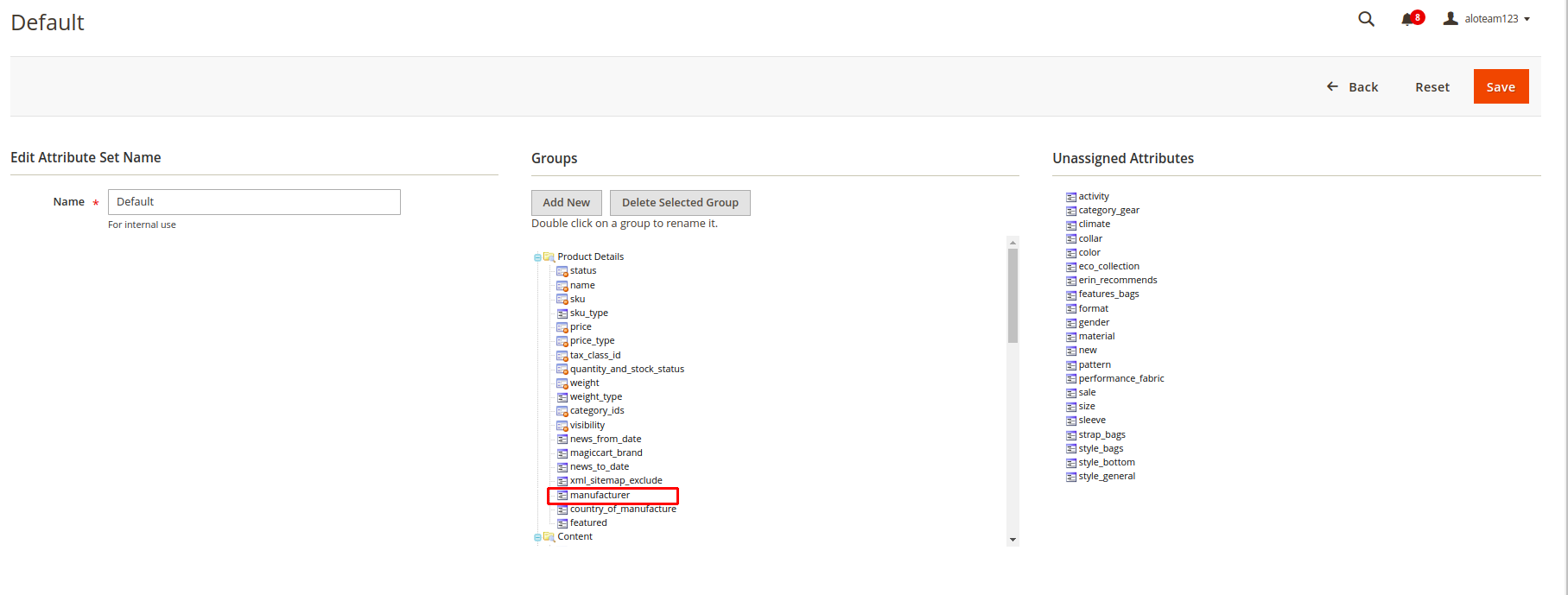Click the icon next to activity attribute
This screenshot has height=595, width=1568.
point(1071,197)
